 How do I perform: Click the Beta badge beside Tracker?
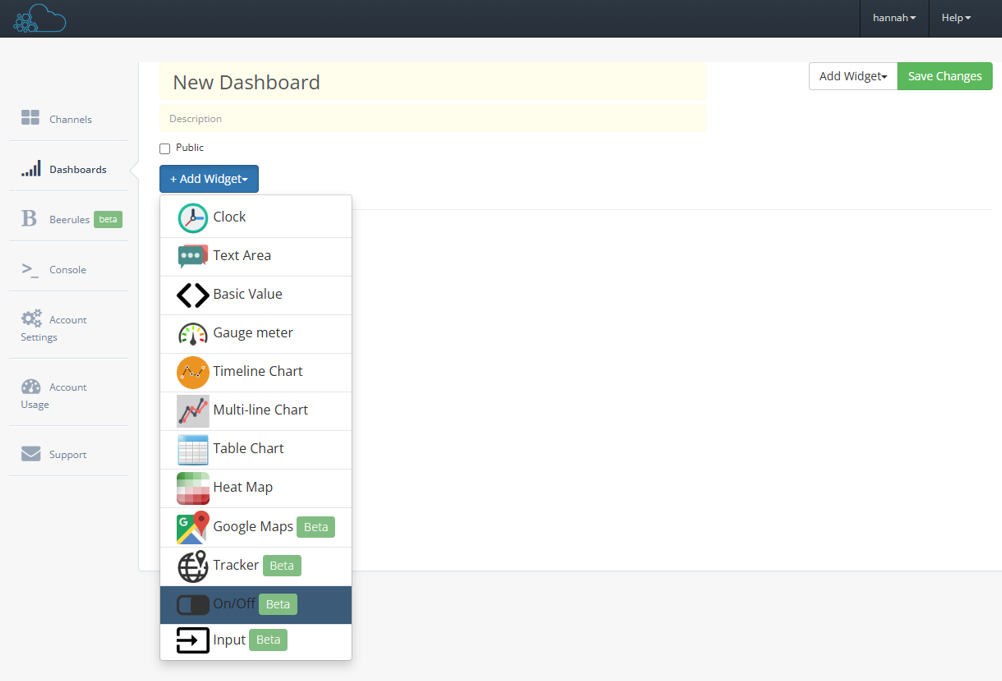[282, 565]
